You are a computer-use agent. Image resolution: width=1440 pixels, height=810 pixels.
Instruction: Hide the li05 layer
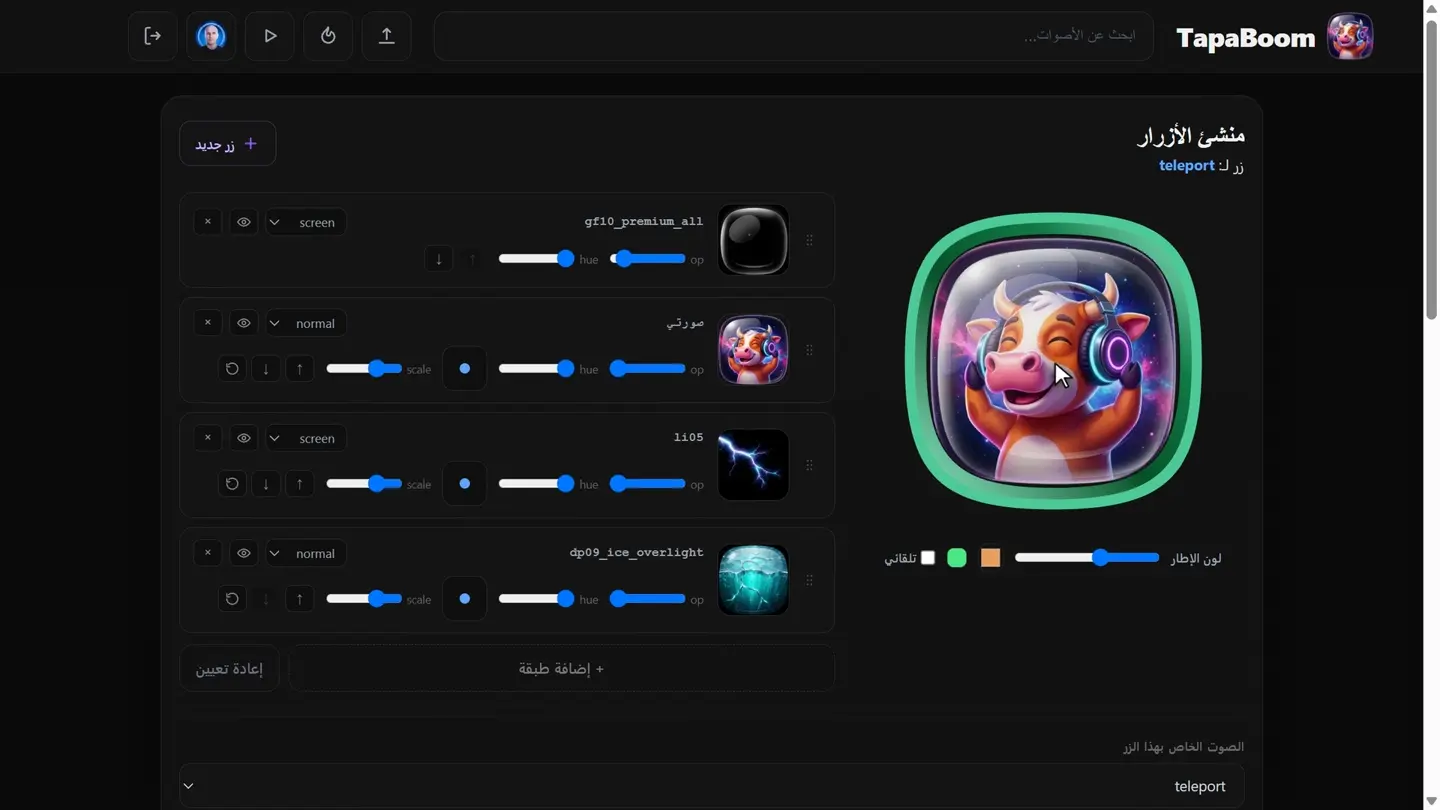coord(243,438)
